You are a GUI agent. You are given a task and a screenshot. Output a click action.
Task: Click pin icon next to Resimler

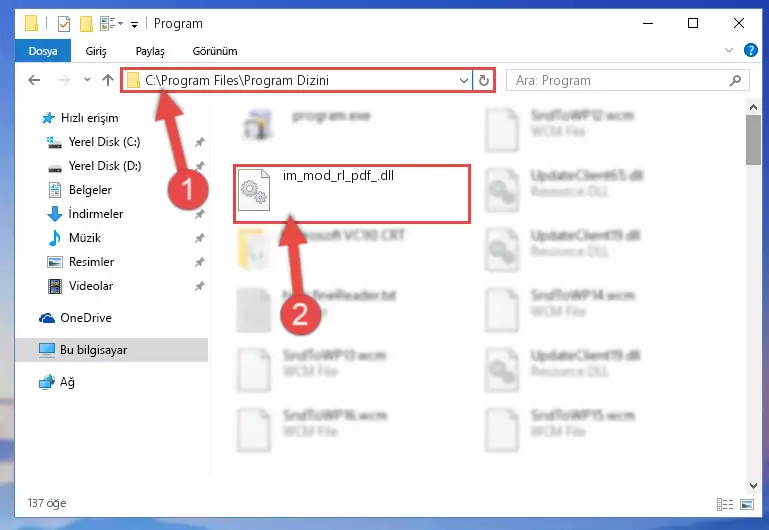pos(200,262)
